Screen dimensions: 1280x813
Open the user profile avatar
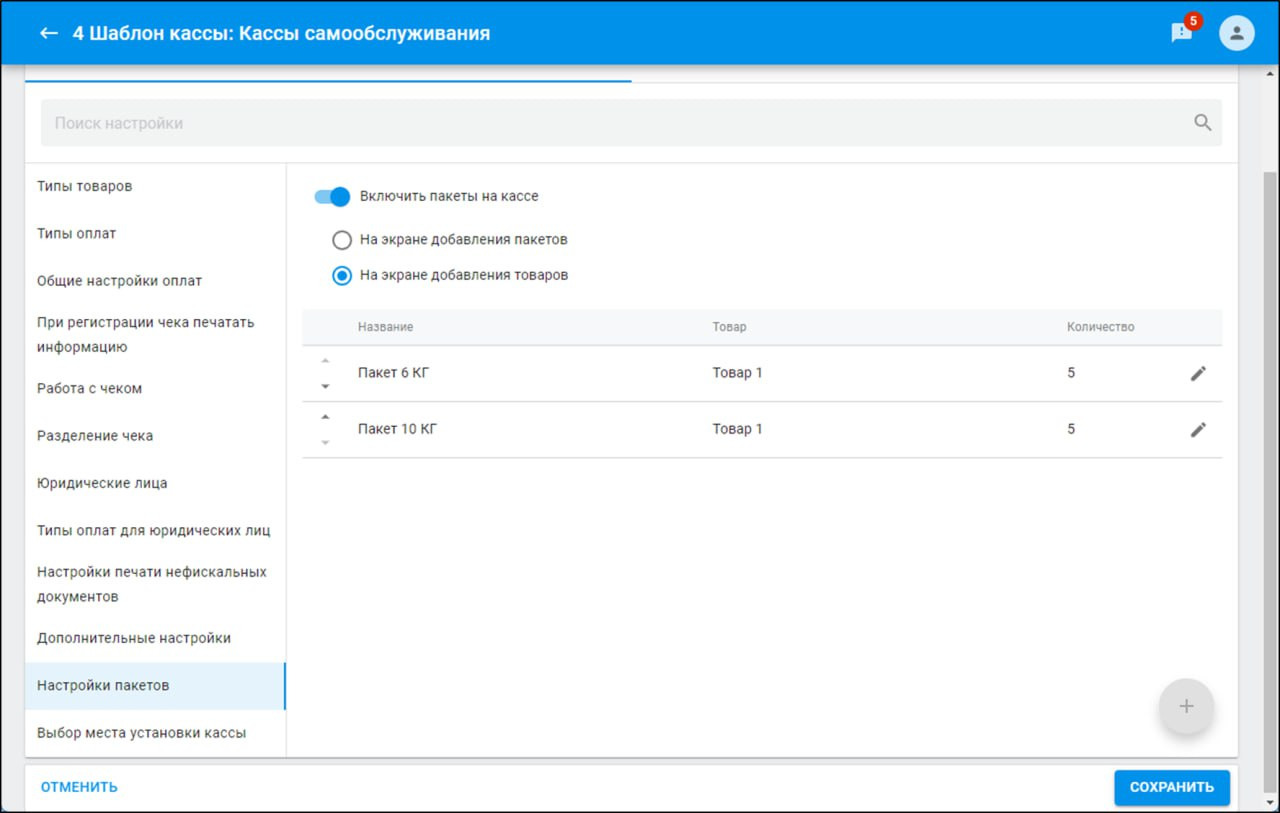[1236, 33]
